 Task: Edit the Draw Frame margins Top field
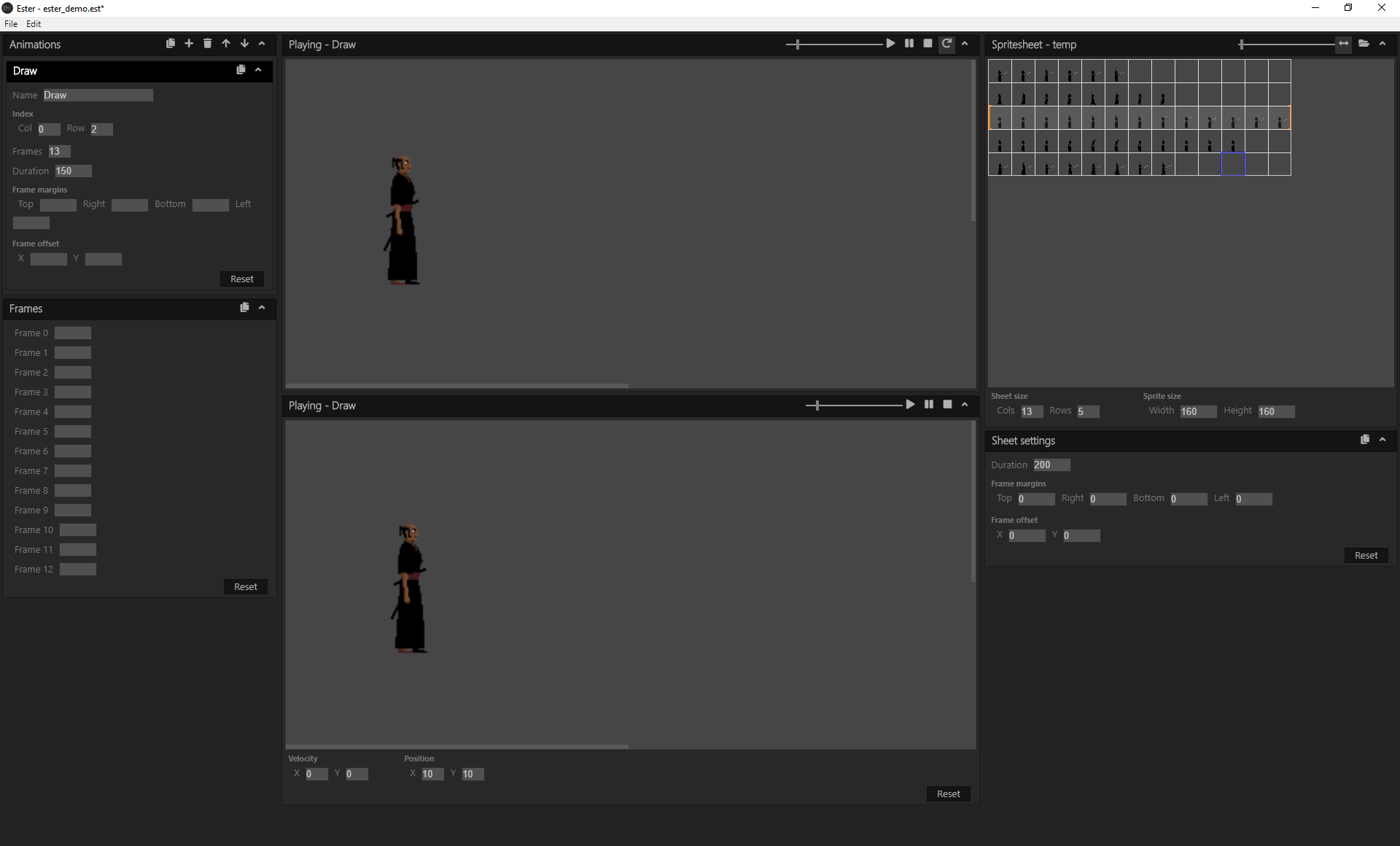(58, 205)
